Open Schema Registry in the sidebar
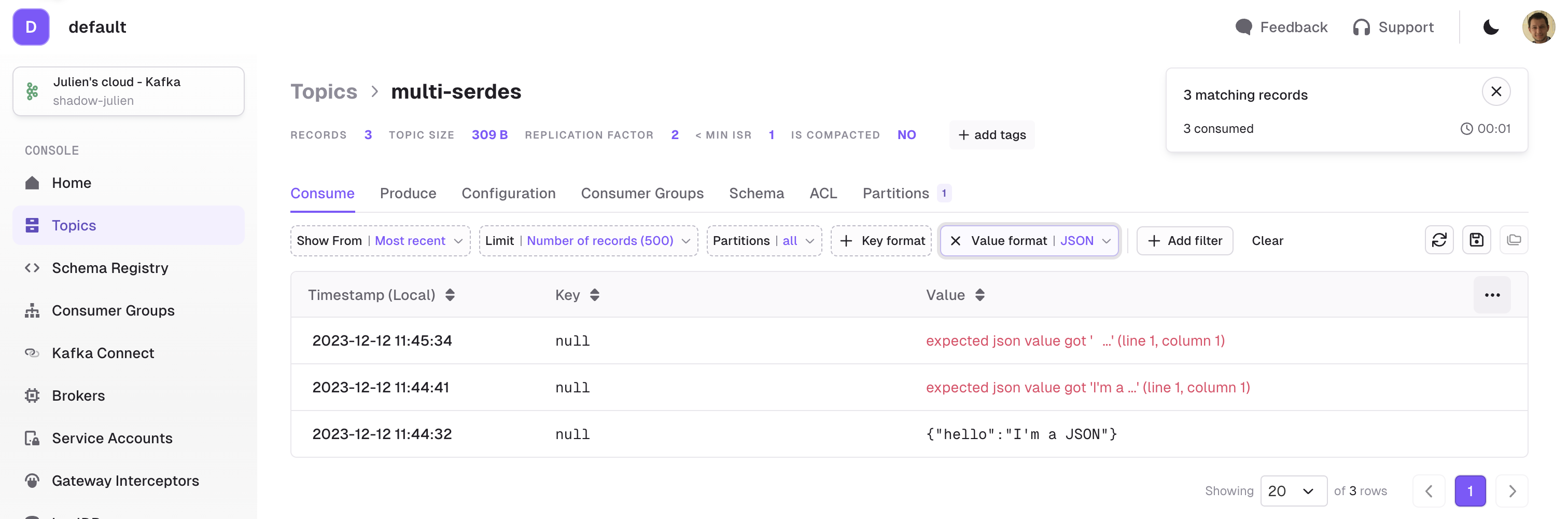 pos(129,268)
